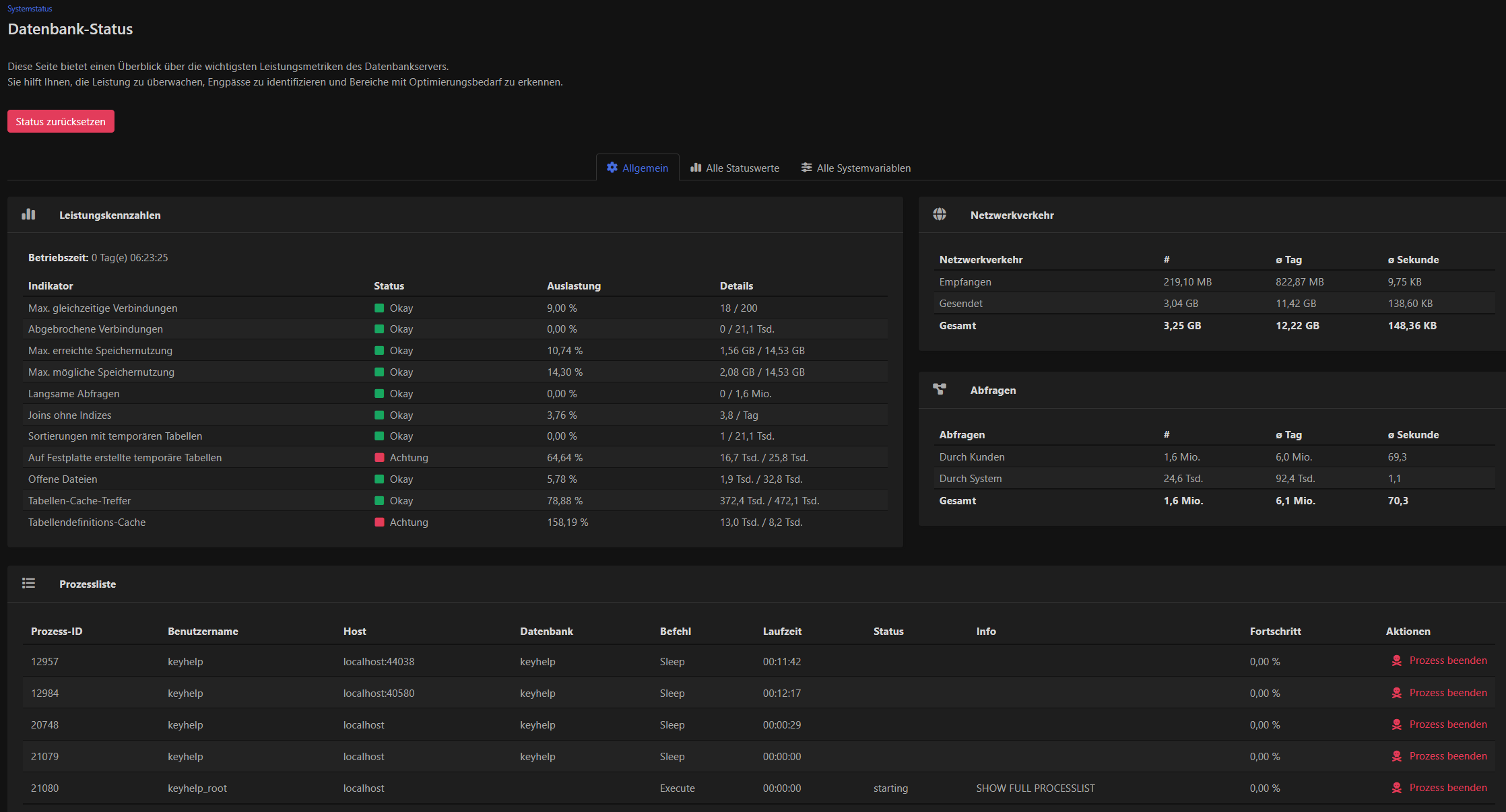Image resolution: width=1506 pixels, height=812 pixels.
Task: Click the Netzwerkverkehr globe icon
Action: 940,215
